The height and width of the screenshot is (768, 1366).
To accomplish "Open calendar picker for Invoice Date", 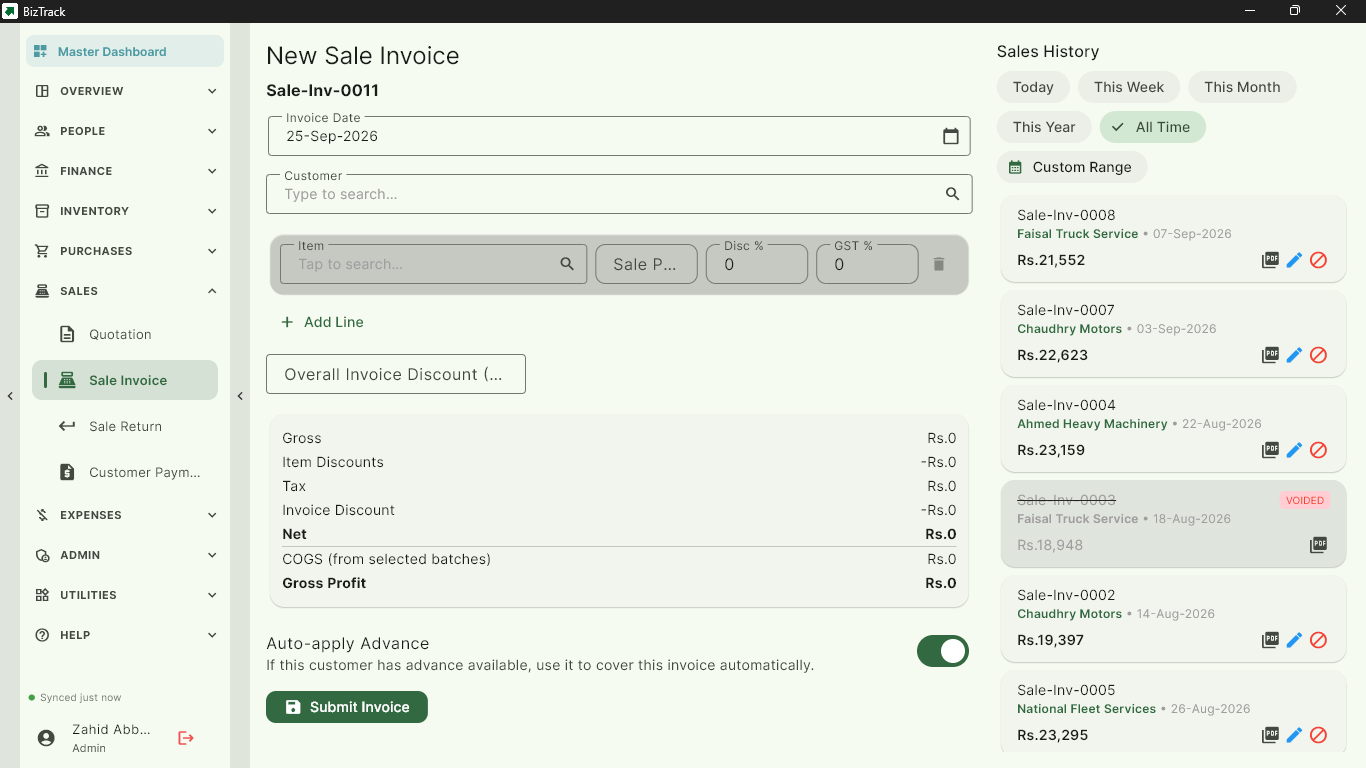I will tap(951, 136).
